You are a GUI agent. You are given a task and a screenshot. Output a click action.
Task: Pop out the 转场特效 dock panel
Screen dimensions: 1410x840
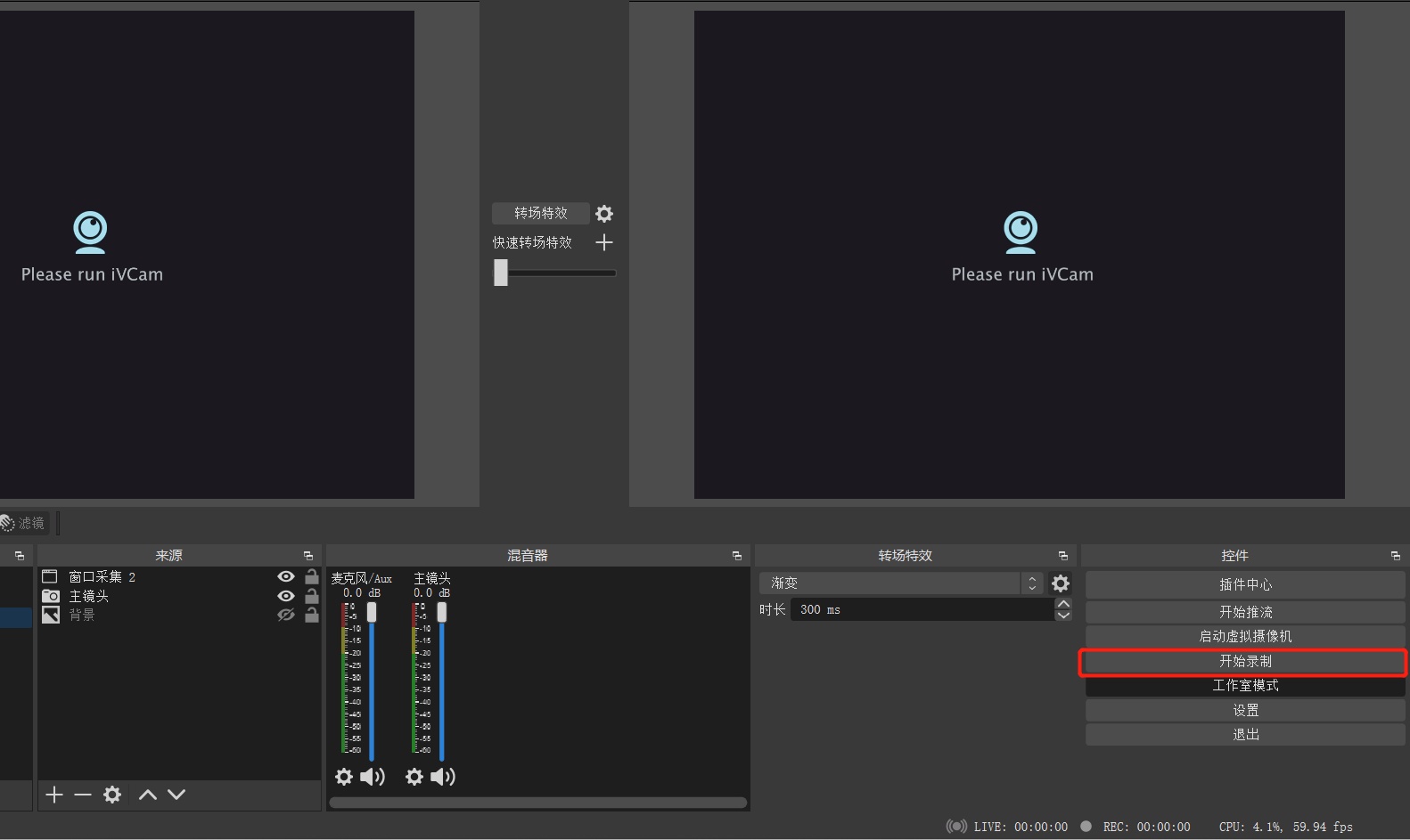[1063, 556]
